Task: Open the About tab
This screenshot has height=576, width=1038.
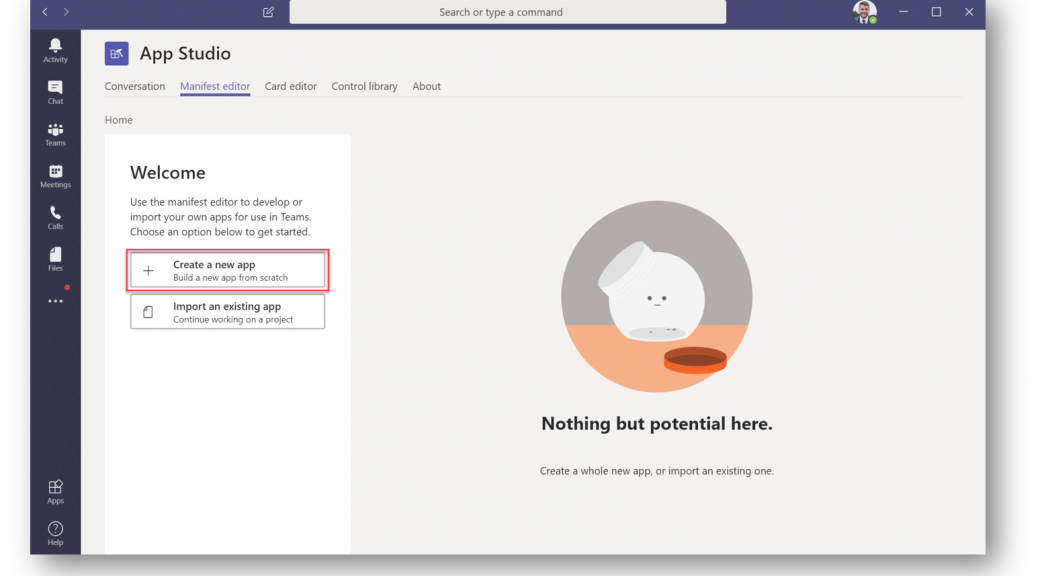Action: (x=426, y=86)
